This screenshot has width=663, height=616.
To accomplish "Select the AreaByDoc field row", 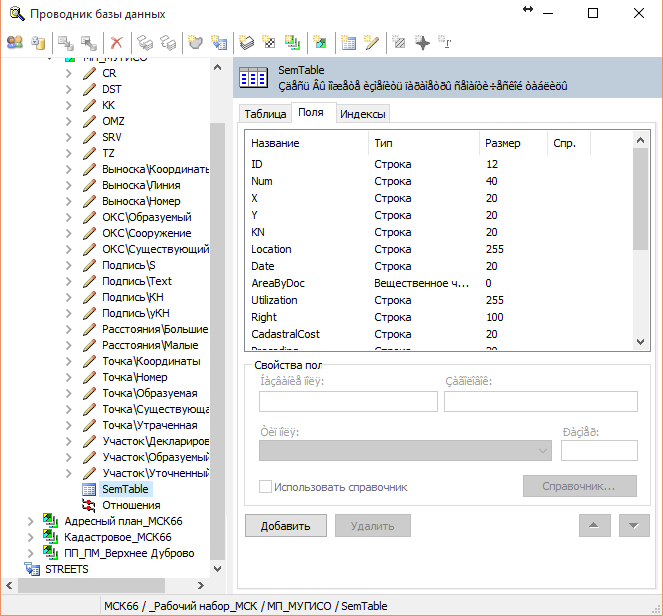I will [438, 283].
